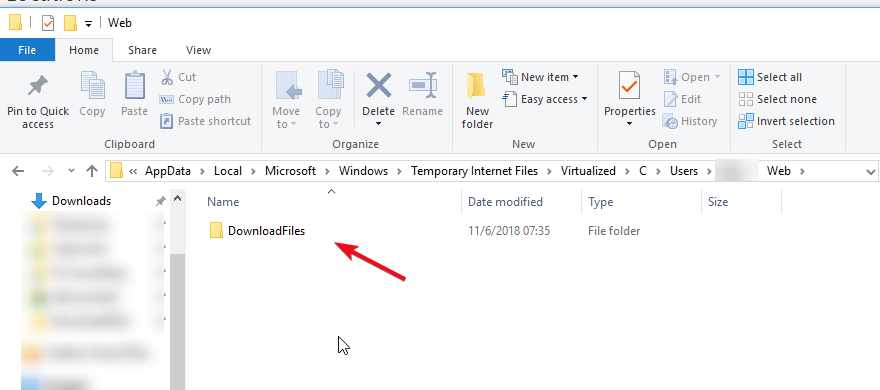880x390 pixels.
Task: Go up one folder level
Action: click(x=92, y=171)
